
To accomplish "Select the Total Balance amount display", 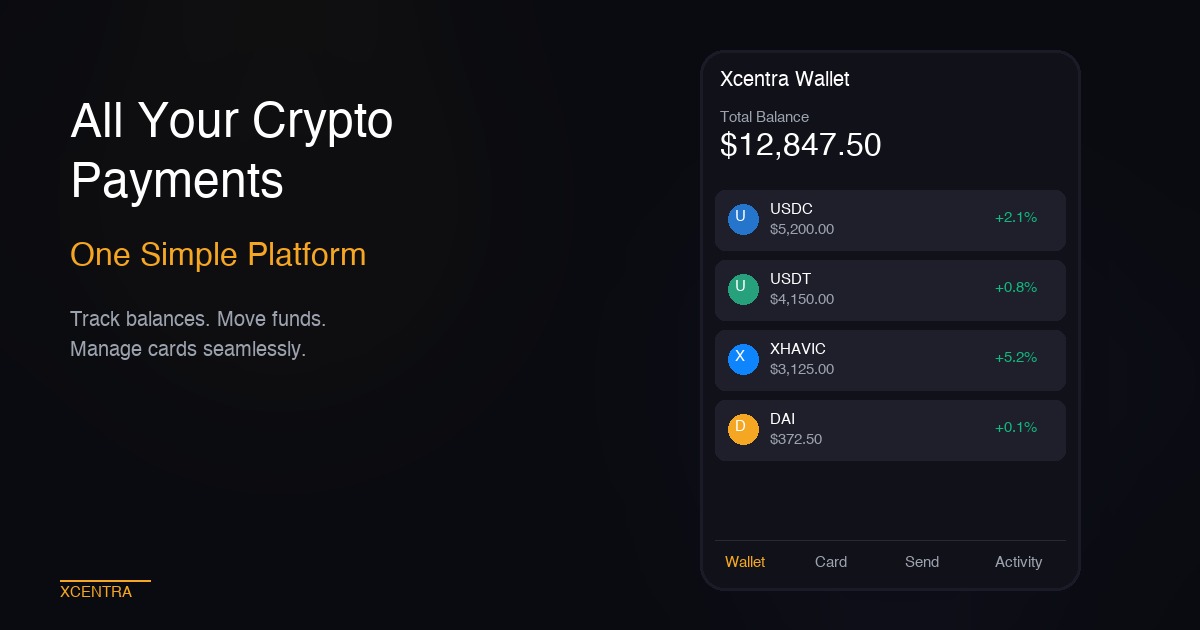I will pyautogui.click(x=800, y=145).
